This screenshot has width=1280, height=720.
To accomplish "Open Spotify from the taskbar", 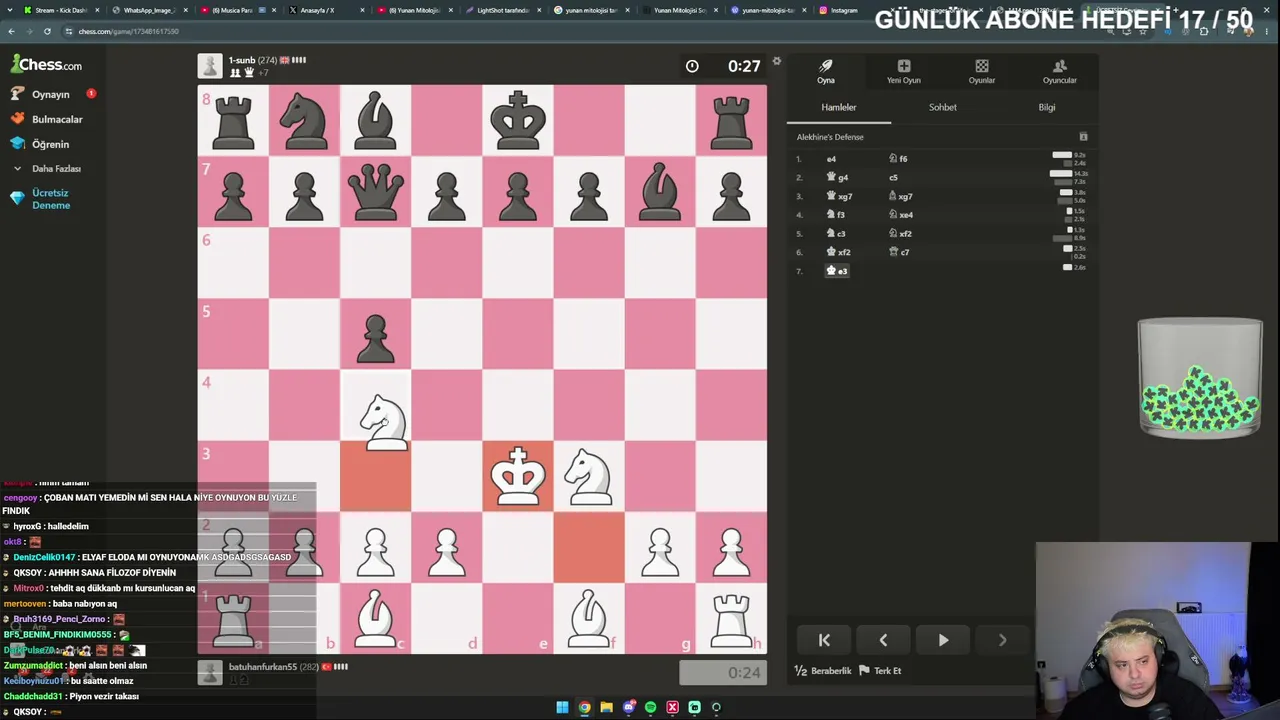I will click(650, 708).
